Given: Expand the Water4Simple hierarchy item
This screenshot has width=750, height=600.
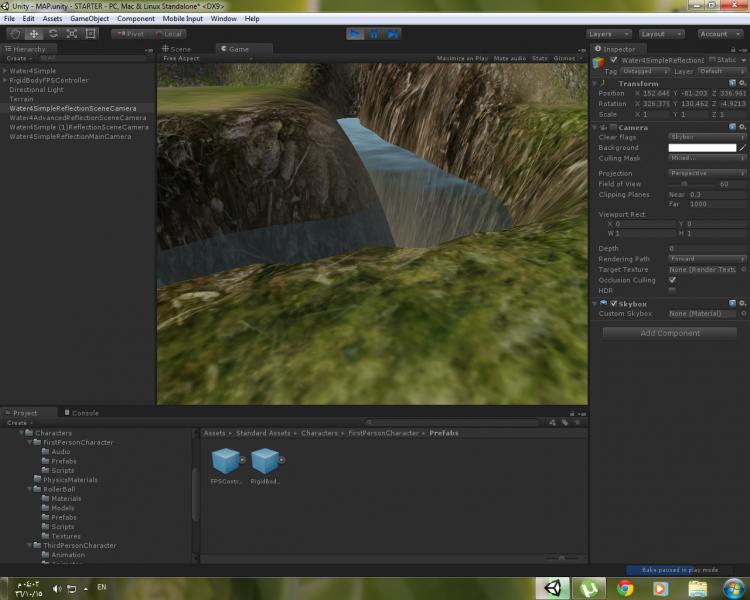Looking at the screenshot, I should click(x=5, y=71).
